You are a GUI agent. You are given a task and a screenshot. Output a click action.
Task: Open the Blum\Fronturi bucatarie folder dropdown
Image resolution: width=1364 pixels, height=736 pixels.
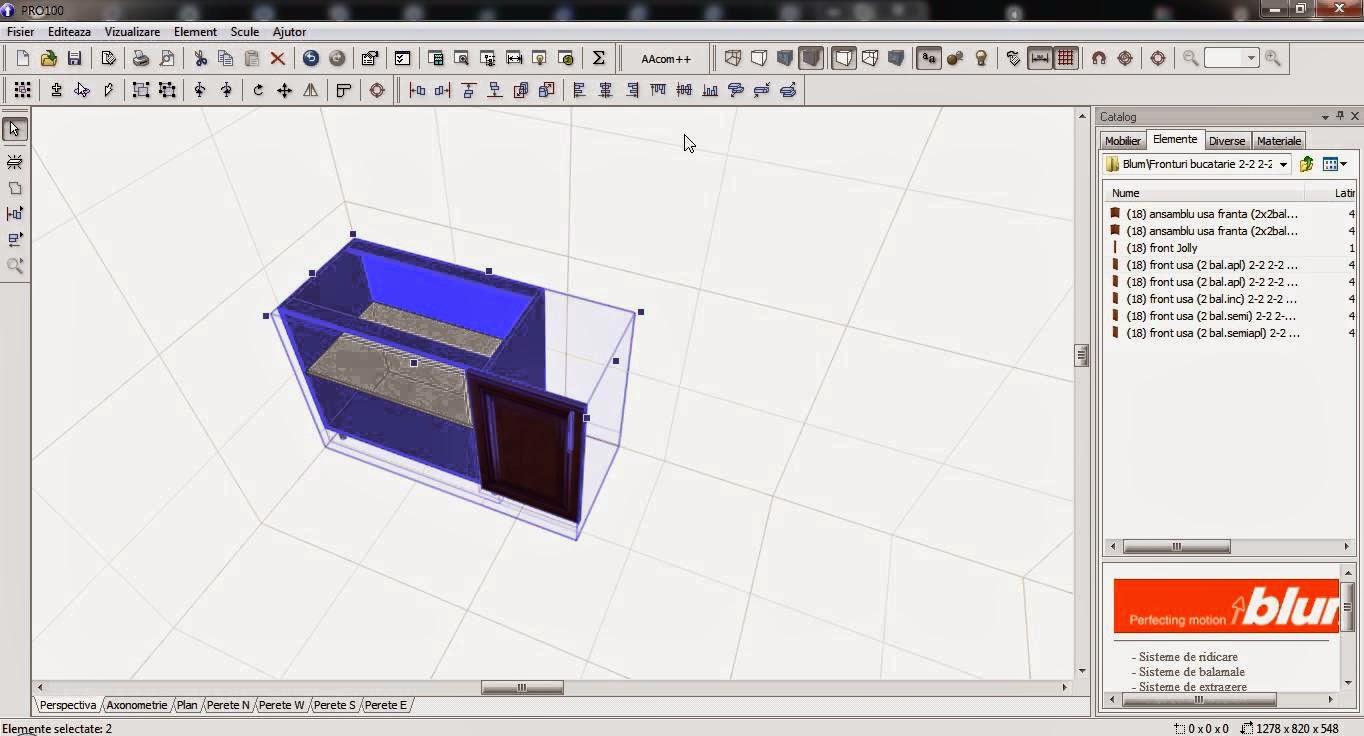tap(1283, 165)
